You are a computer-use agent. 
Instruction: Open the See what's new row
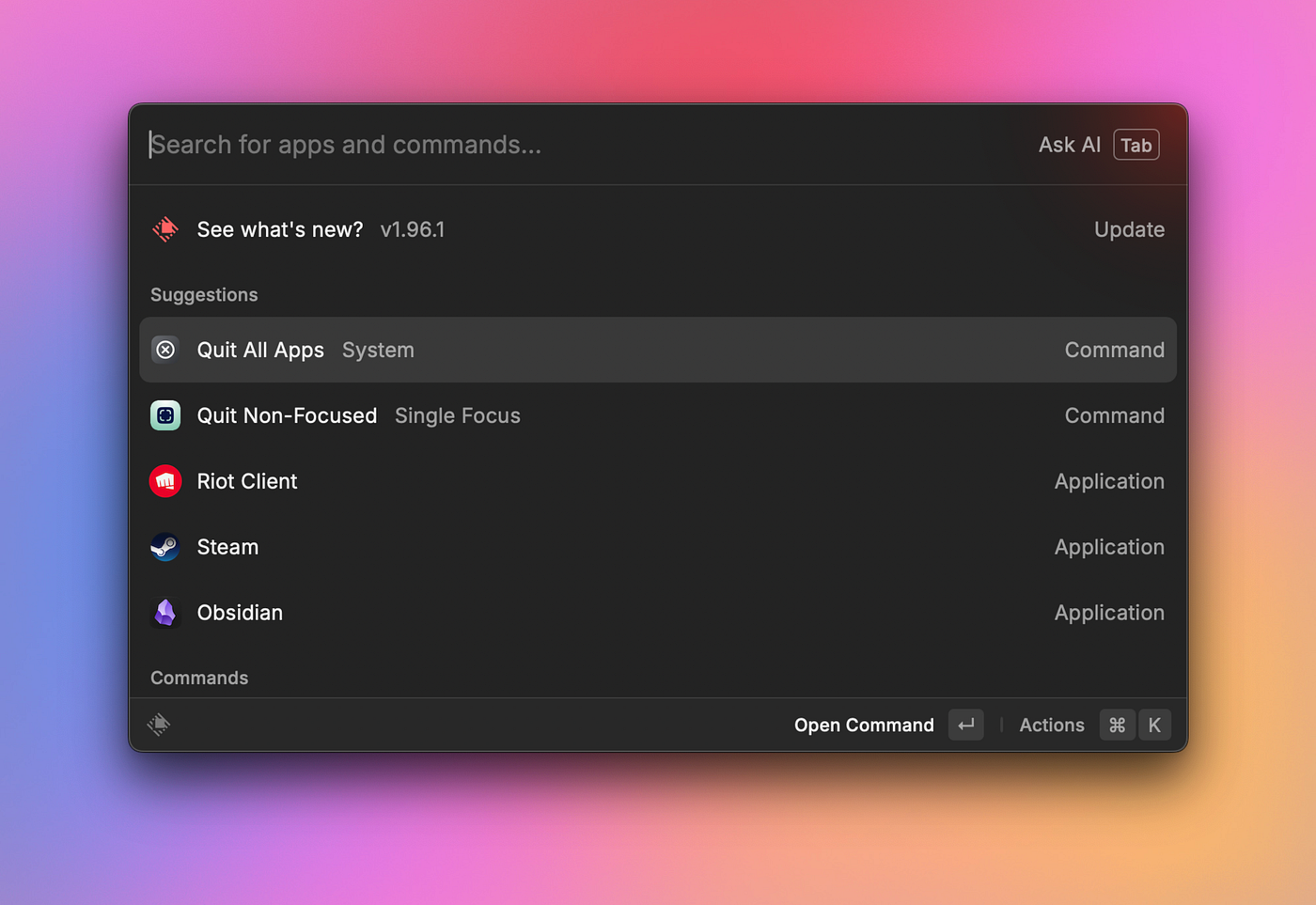(x=658, y=229)
